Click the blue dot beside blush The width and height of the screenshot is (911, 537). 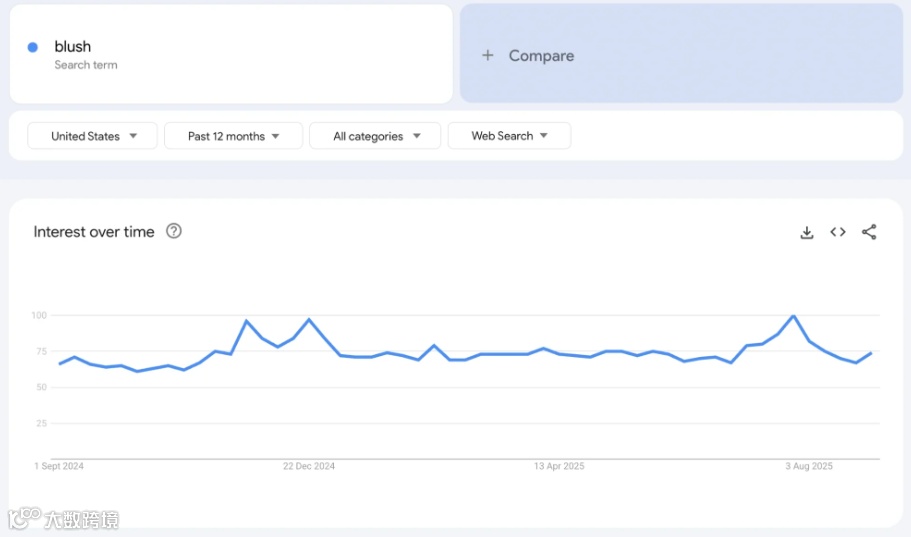click(x=33, y=47)
